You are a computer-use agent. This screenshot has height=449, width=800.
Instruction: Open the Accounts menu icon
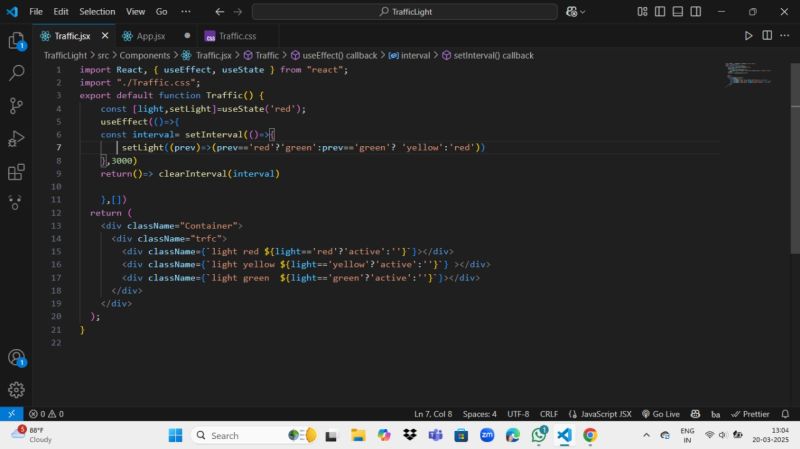click(16, 358)
